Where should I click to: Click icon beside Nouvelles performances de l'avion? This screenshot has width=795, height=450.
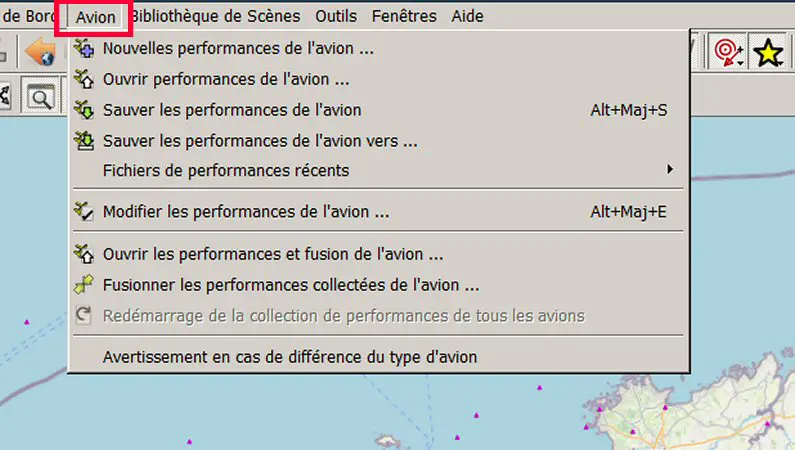(84, 48)
